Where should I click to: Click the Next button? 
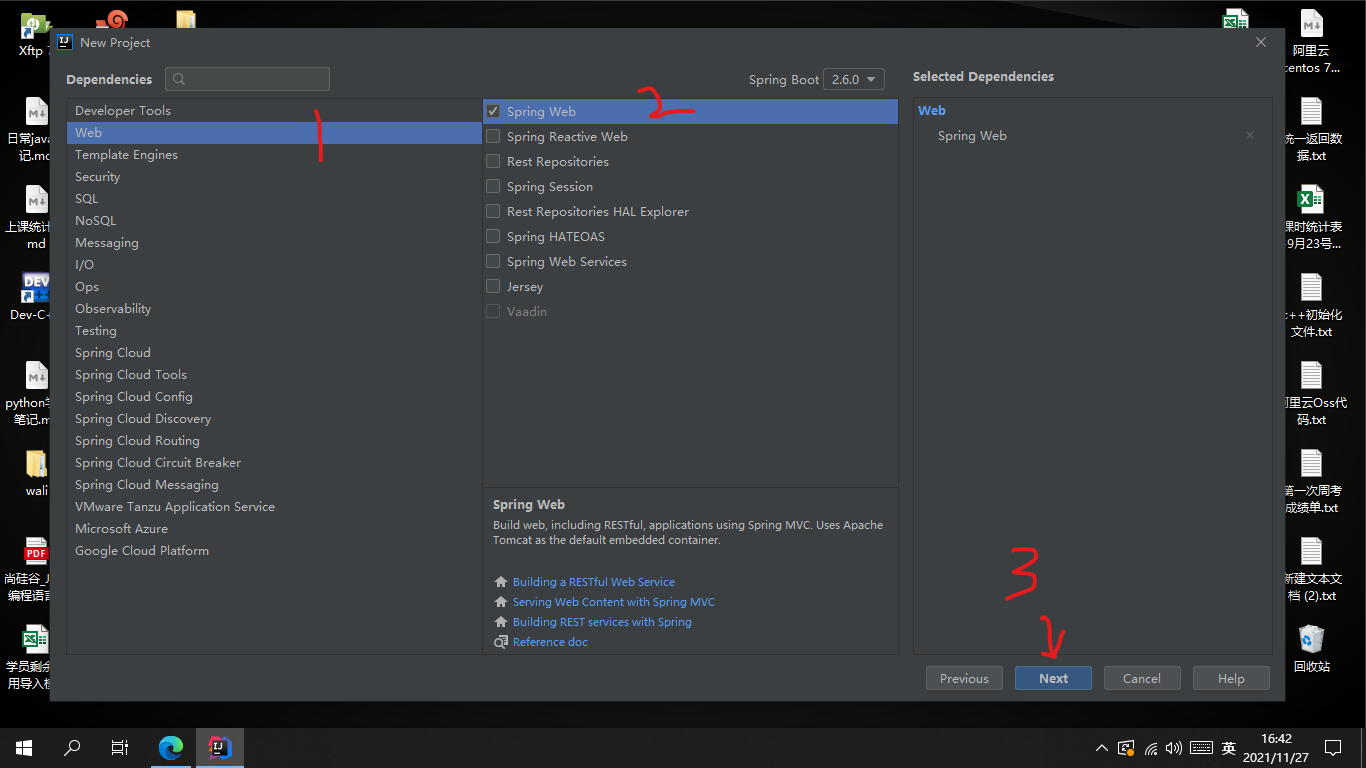[x=1053, y=678]
